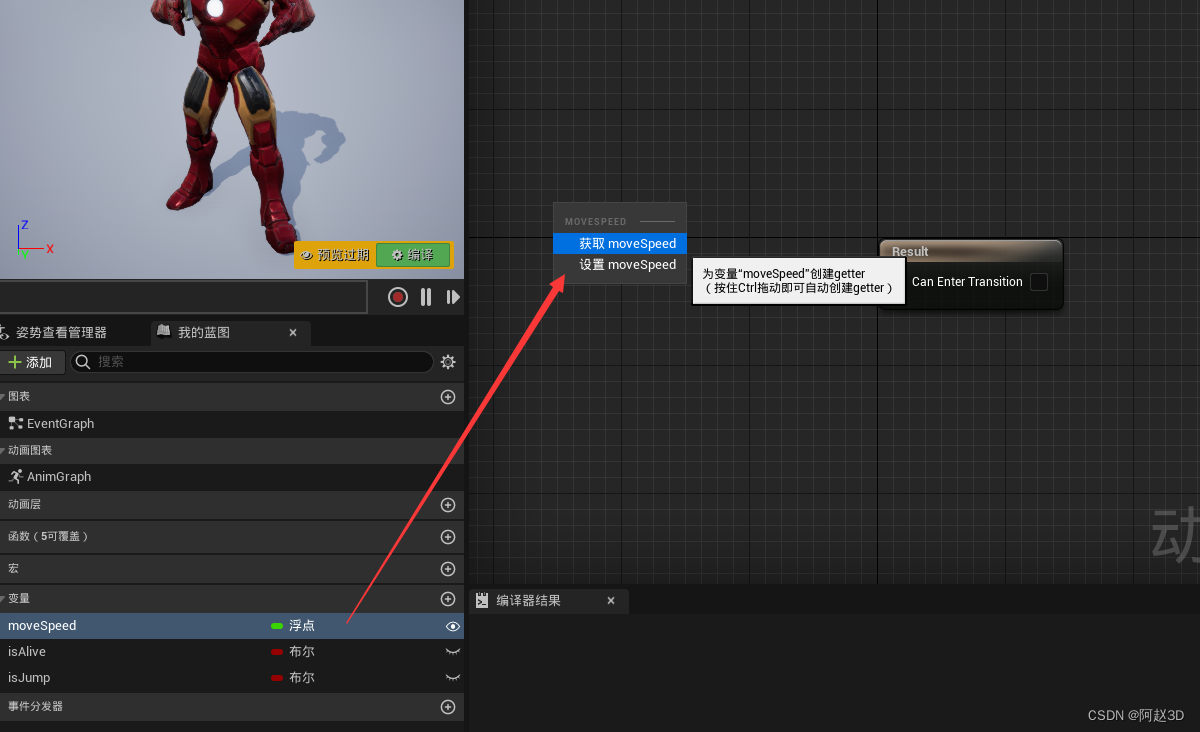
Task: Click the 函数（5可覆盖）section header
Action: (x=232, y=537)
